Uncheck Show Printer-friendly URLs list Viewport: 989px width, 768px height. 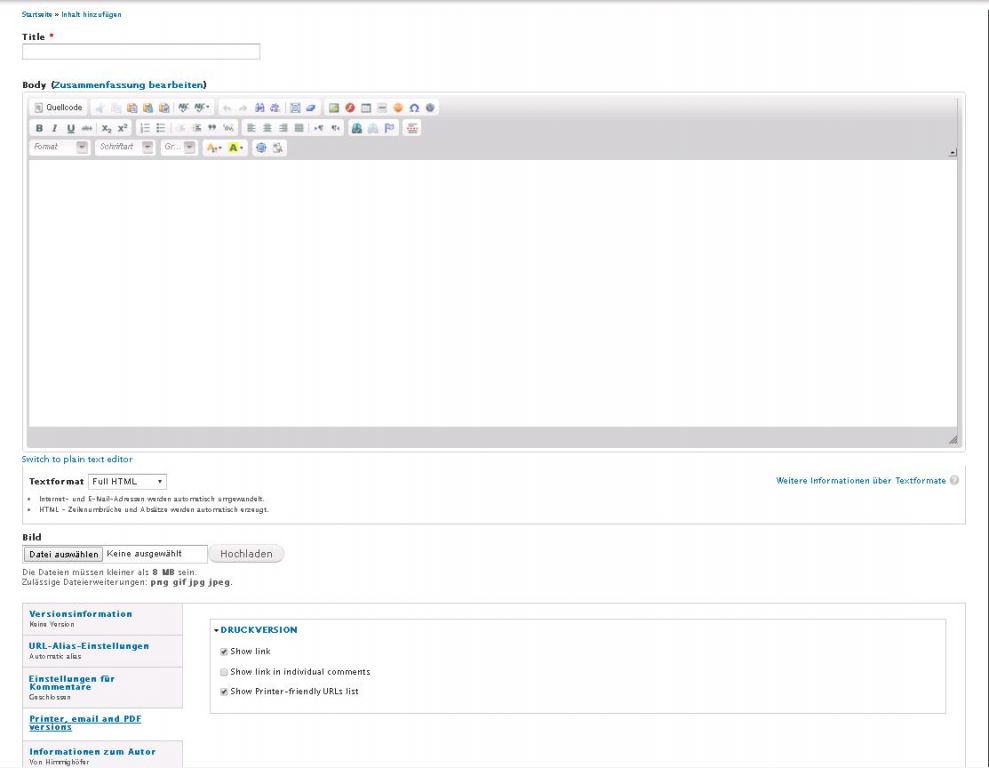[224, 691]
